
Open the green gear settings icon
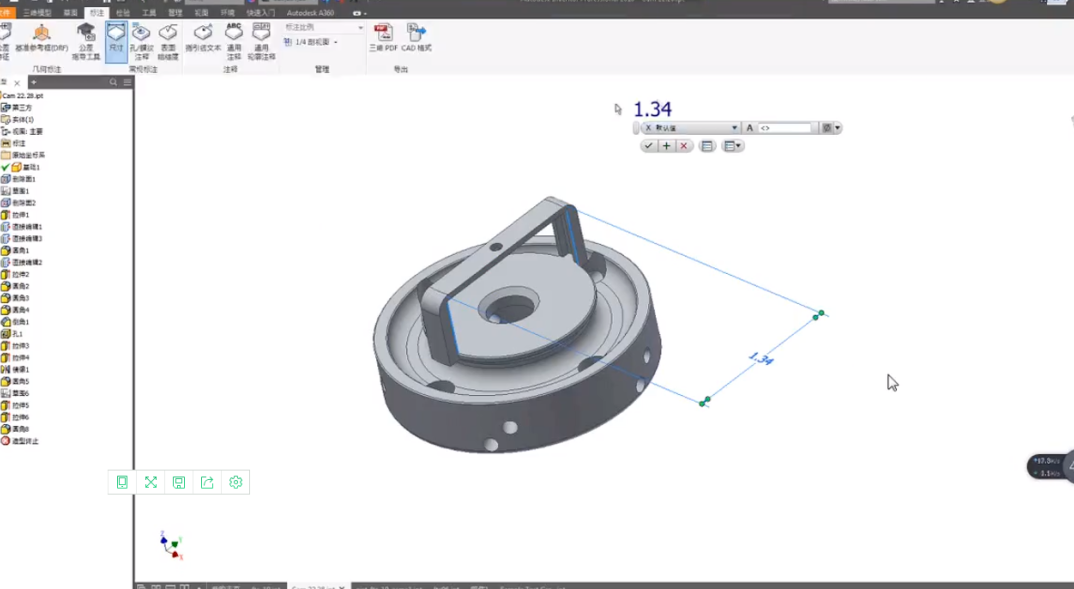coord(236,482)
